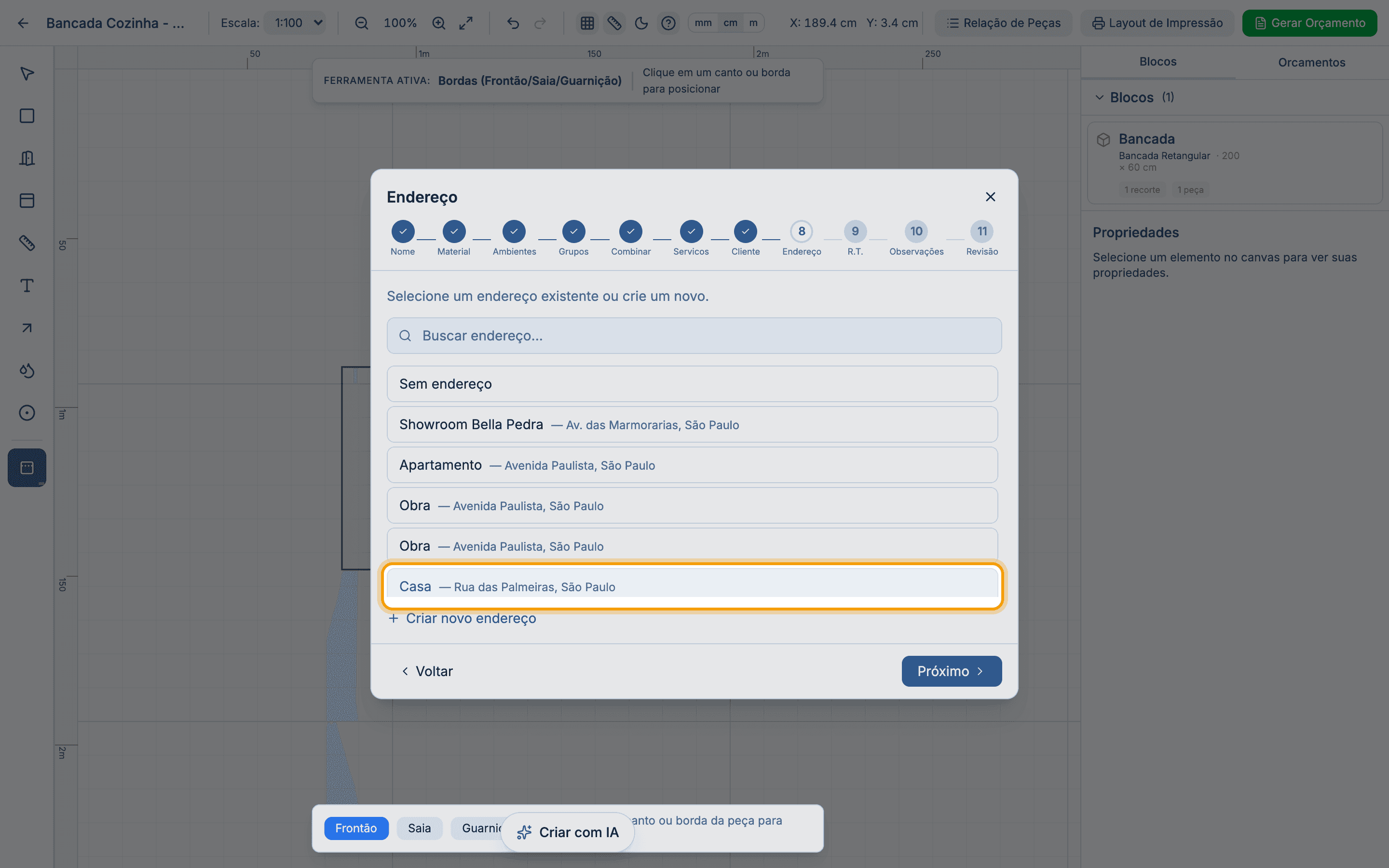Switch to the Orcamentos tab
The width and height of the screenshot is (1389, 868).
point(1311,62)
